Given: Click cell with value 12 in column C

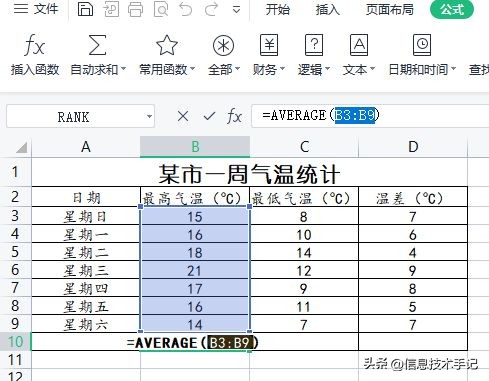Looking at the screenshot, I should (304, 270).
